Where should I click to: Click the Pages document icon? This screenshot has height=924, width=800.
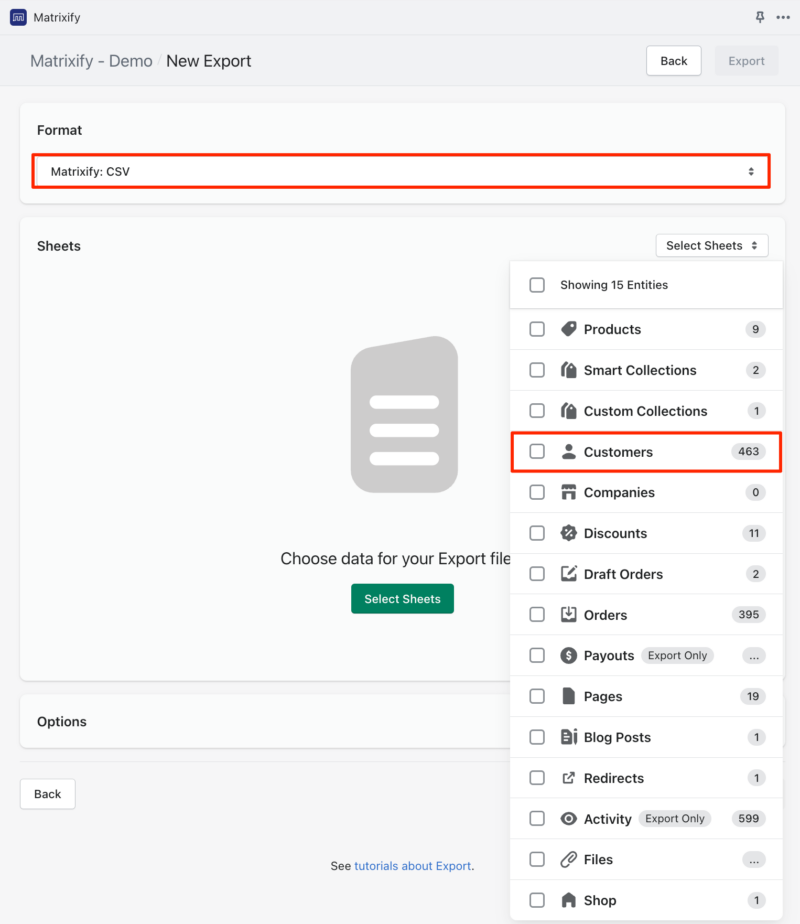click(x=568, y=696)
